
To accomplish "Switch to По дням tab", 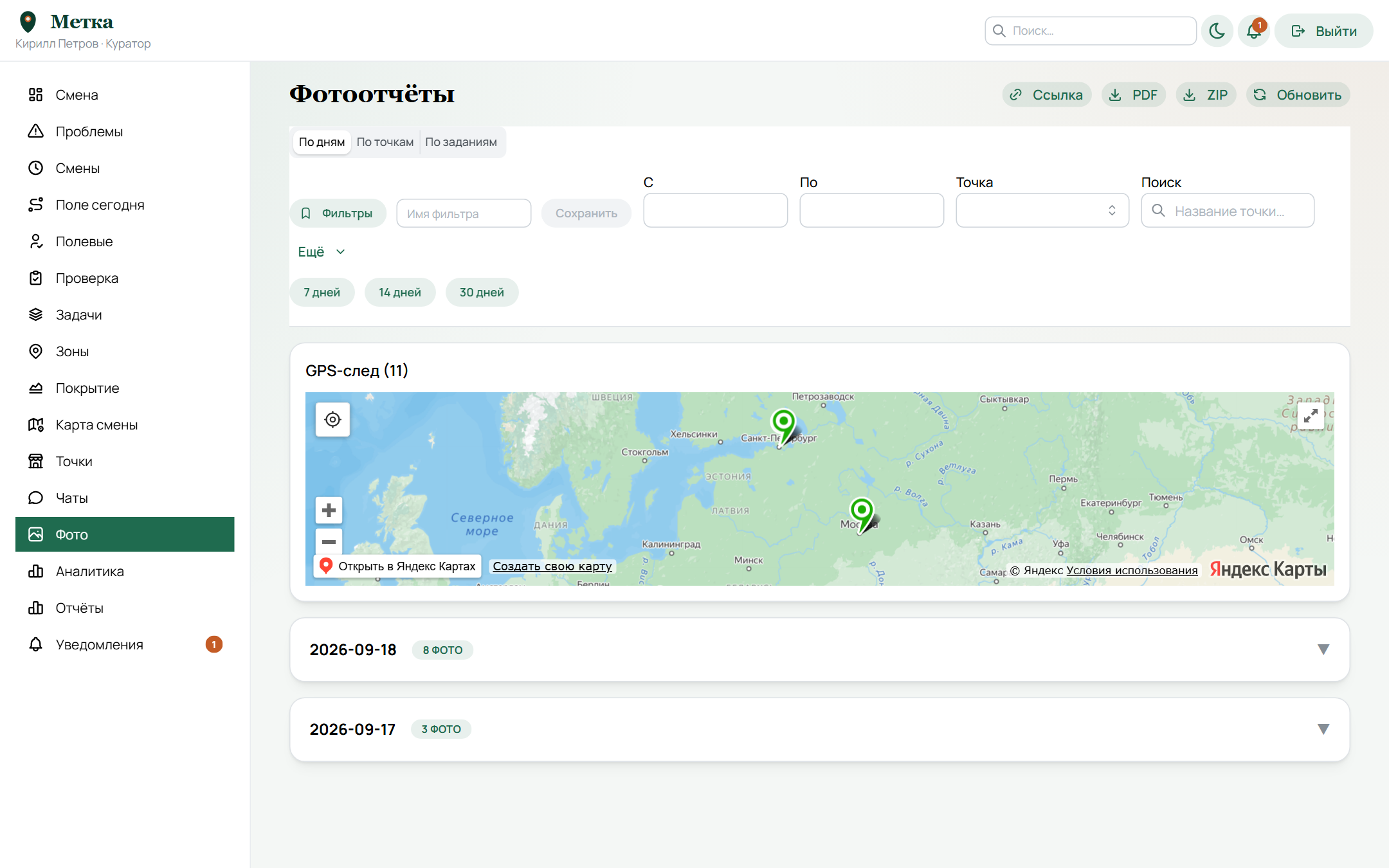I will click(322, 142).
